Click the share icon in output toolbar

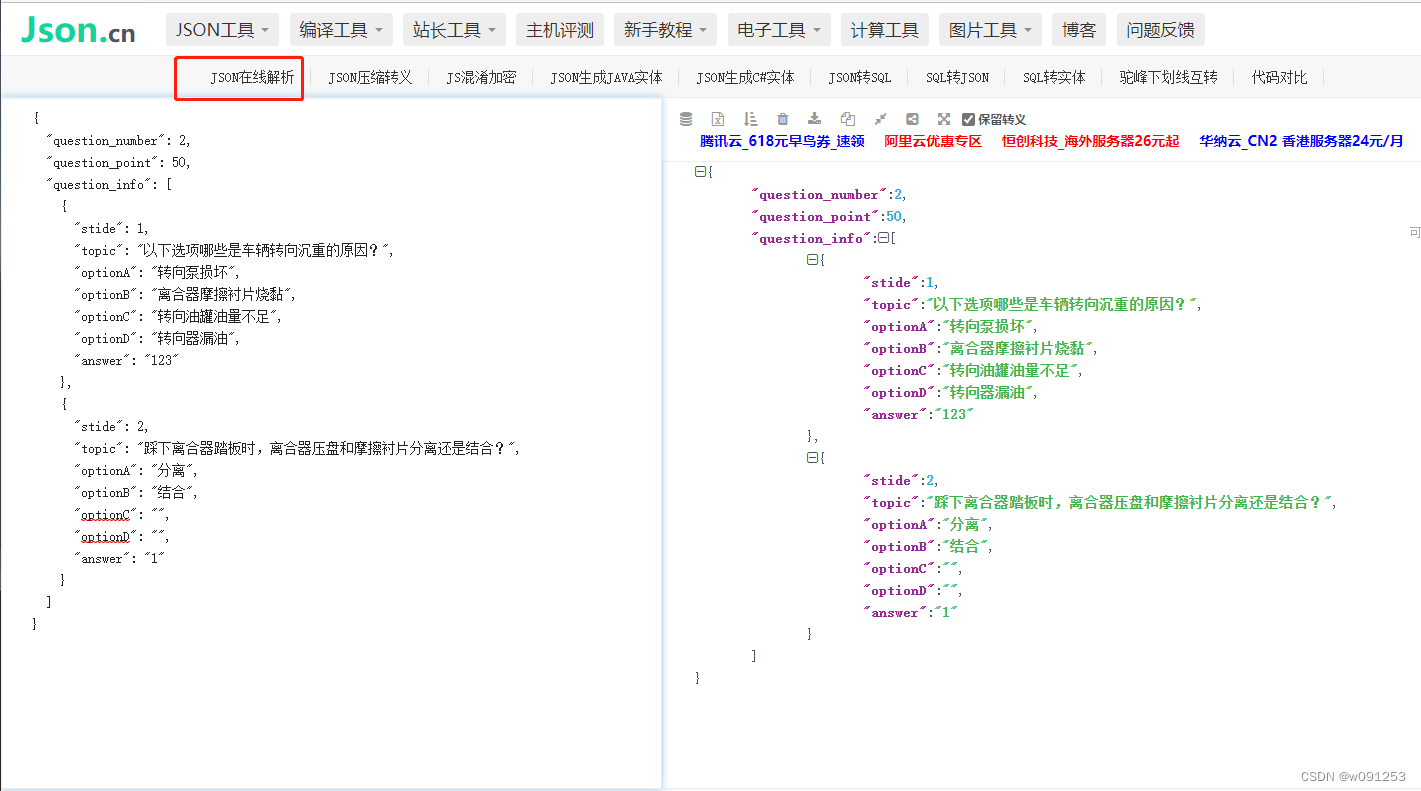coord(912,119)
